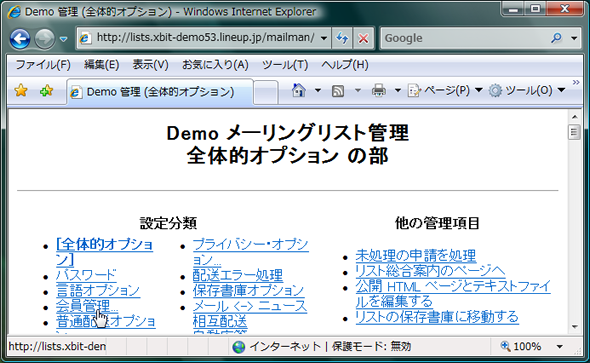Image resolution: width=590 pixels, height=363 pixels.
Task: Select the Demo 管理 (全体的オプション) tab
Action: (x=160, y=92)
